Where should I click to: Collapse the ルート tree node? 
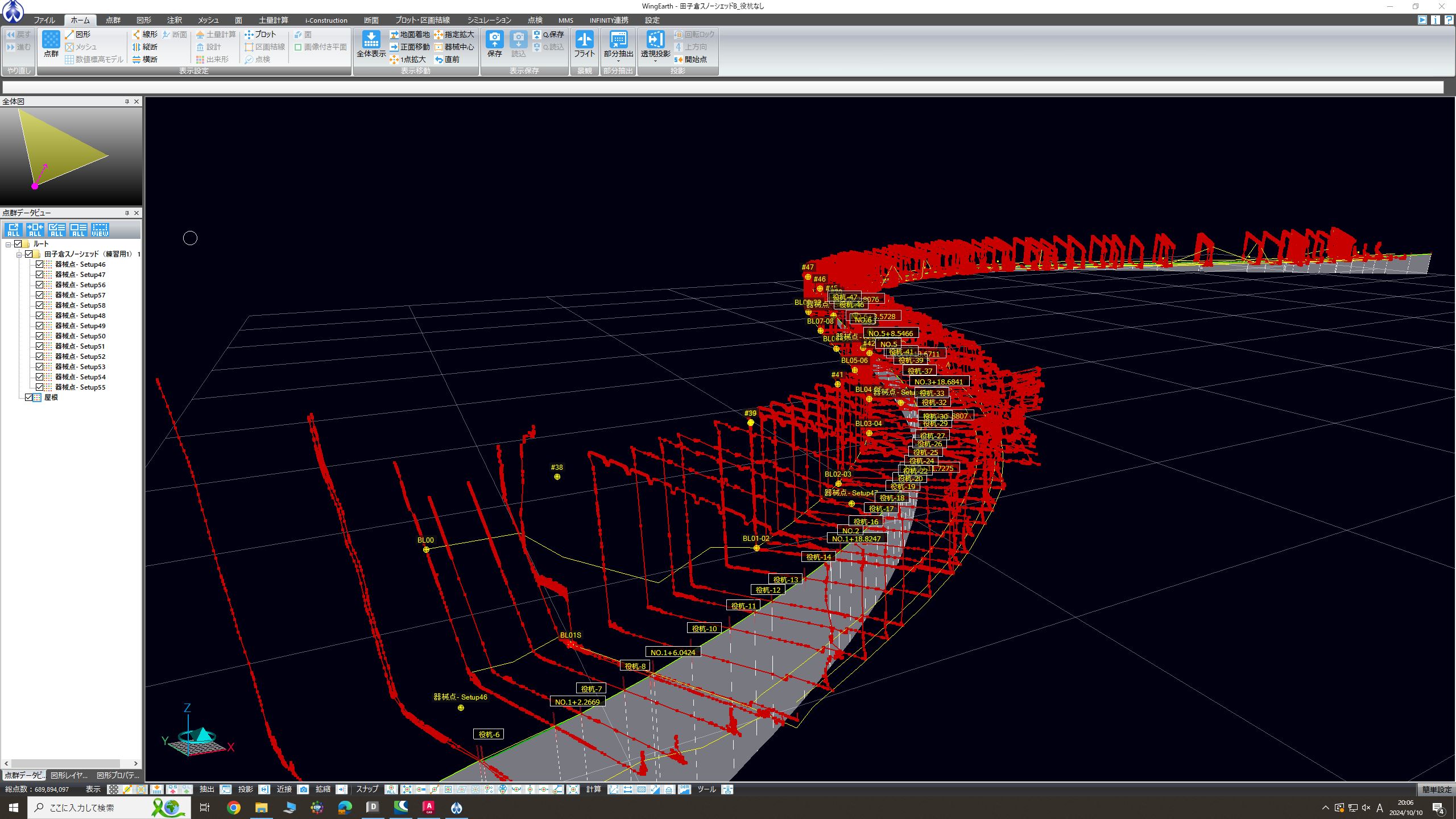click(8, 245)
